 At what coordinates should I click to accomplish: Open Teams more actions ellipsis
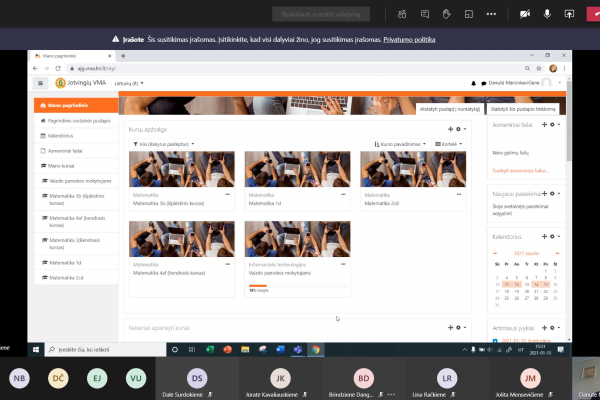pyautogui.click(x=491, y=14)
